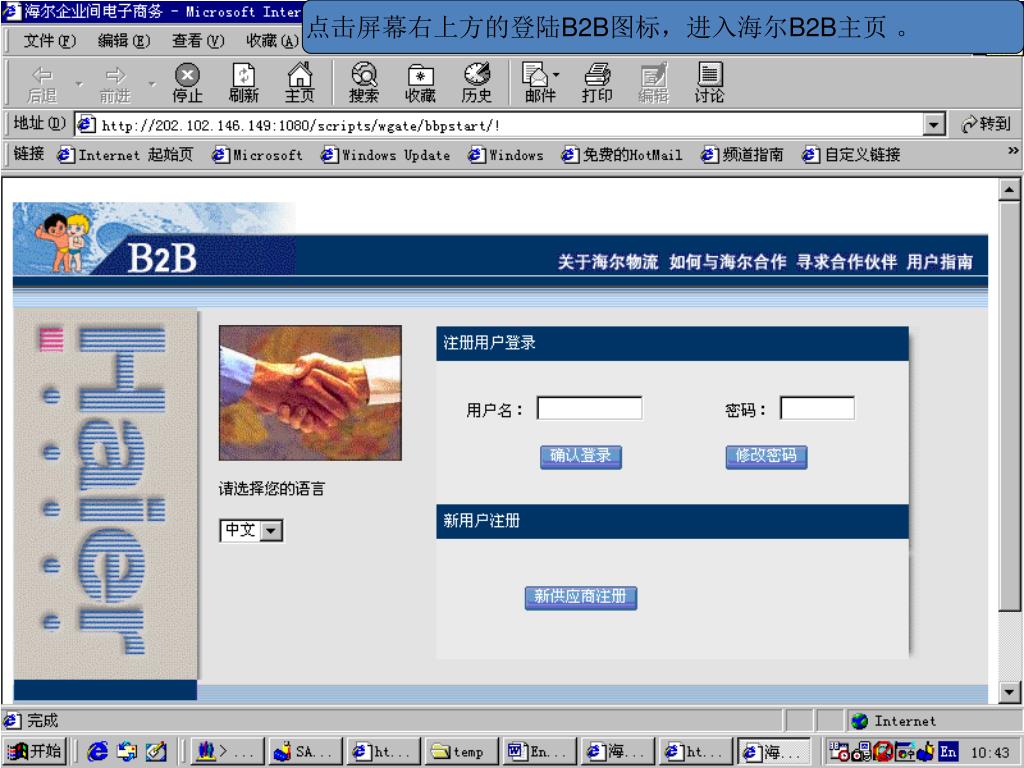Viewport: 1024px width, 768px height.
Task: Click the Edit (编辑) toolbar icon
Action: 653,84
